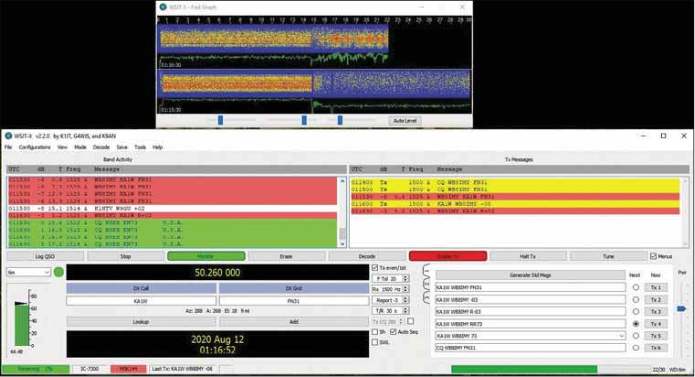Toggle the Menus checkbox
This screenshot has height=377, width=695.
(x=653, y=256)
